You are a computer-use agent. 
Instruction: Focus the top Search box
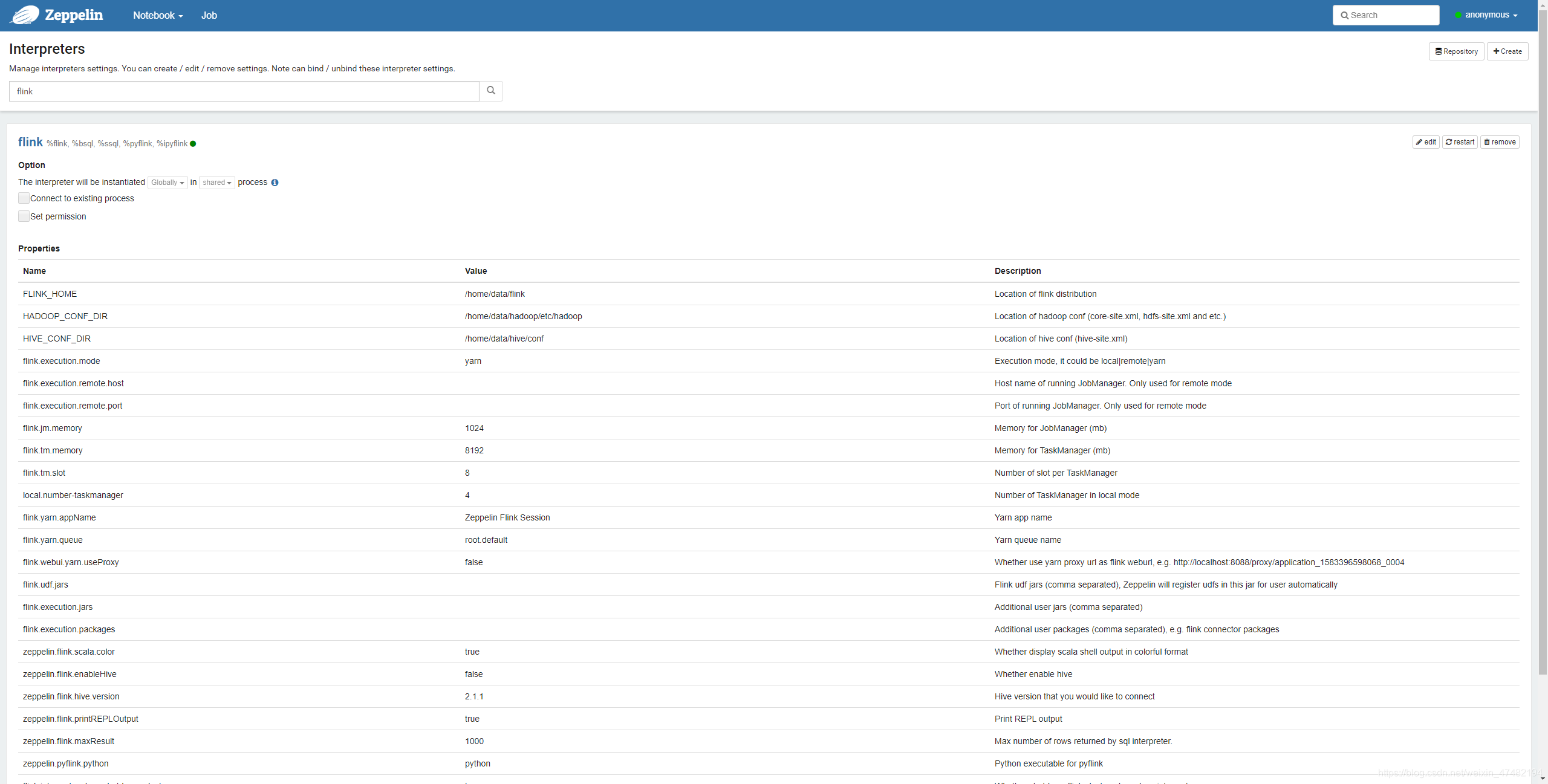[x=1385, y=15]
